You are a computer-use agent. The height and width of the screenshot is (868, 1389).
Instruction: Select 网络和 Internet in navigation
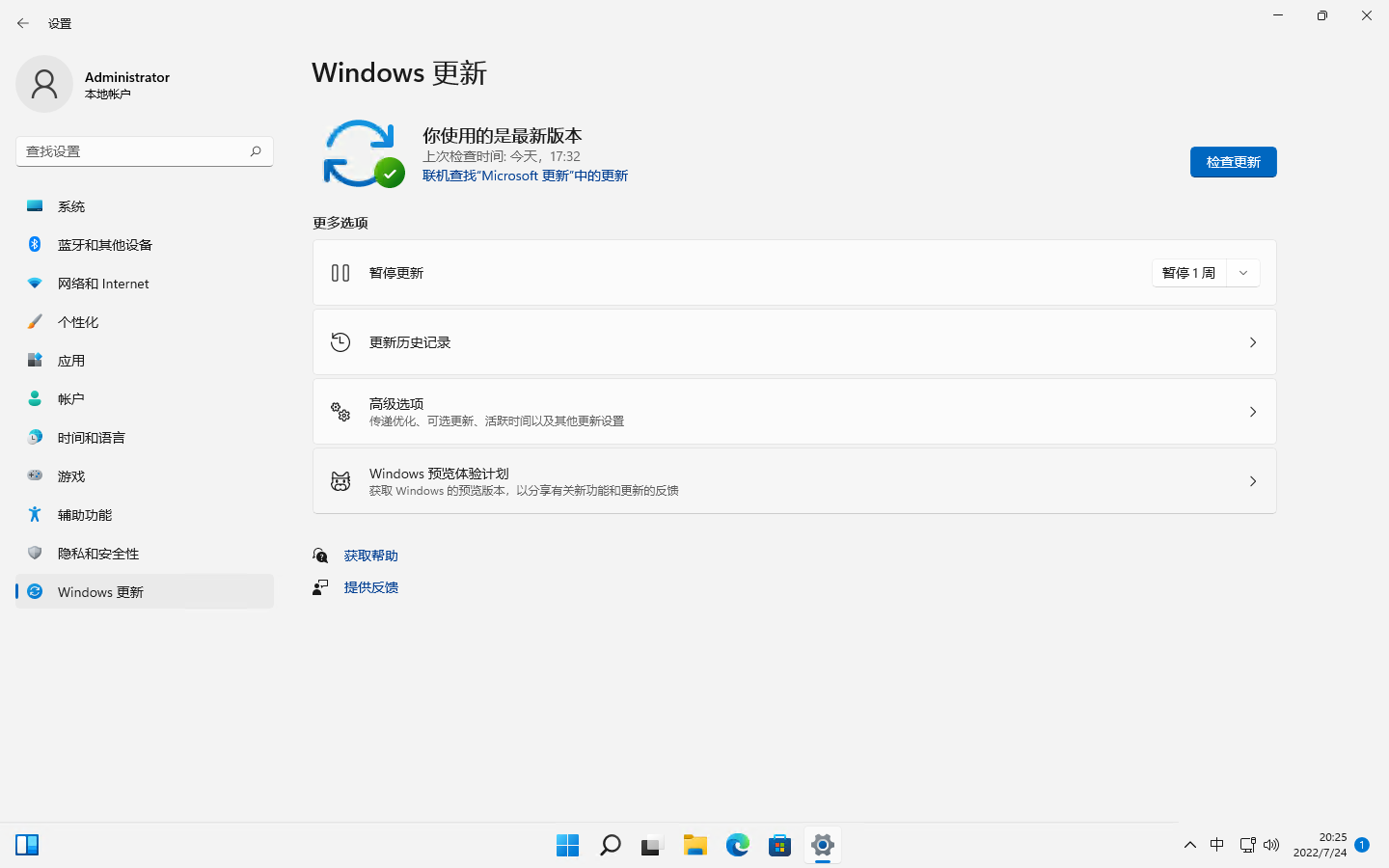click(145, 284)
